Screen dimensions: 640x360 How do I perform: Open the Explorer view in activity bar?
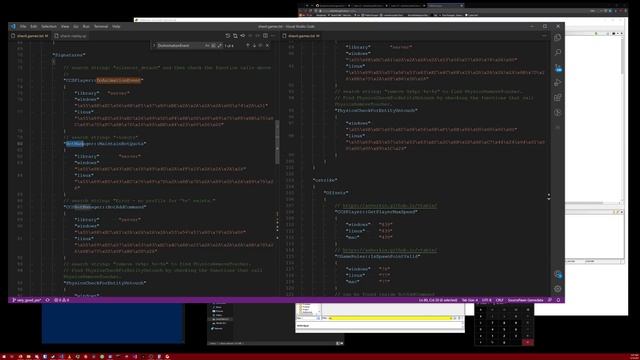(558, 38)
